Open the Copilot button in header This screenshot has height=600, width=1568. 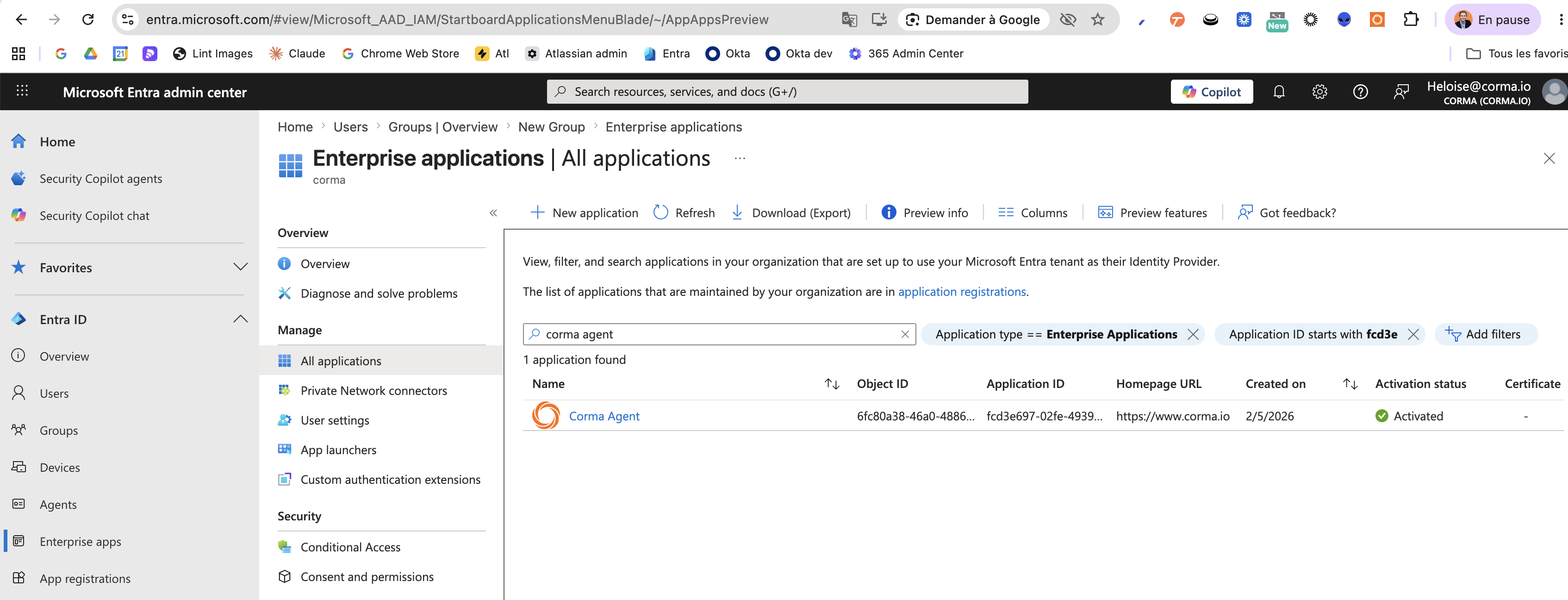pyautogui.click(x=1211, y=92)
